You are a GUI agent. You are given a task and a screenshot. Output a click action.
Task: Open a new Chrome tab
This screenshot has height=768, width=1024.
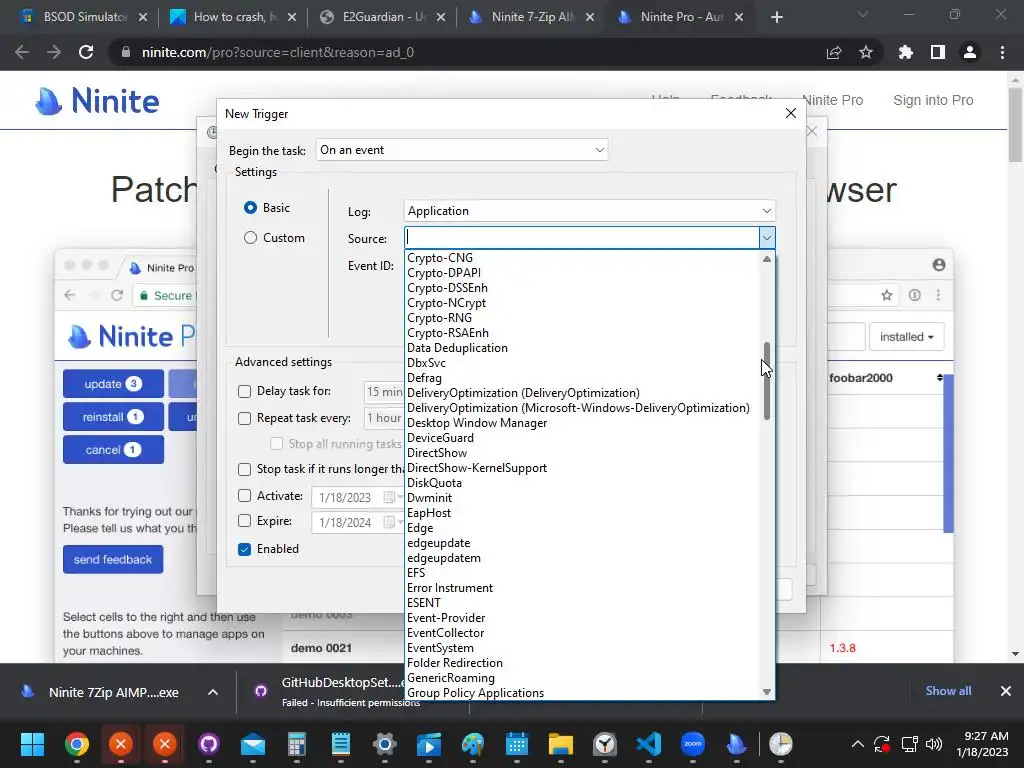pyautogui.click(x=776, y=17)
